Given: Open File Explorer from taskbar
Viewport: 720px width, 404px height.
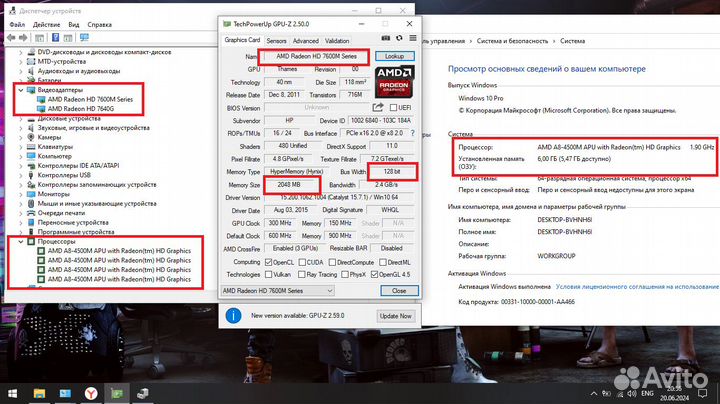Looking at the screenshot, I should tap(39, 393).
